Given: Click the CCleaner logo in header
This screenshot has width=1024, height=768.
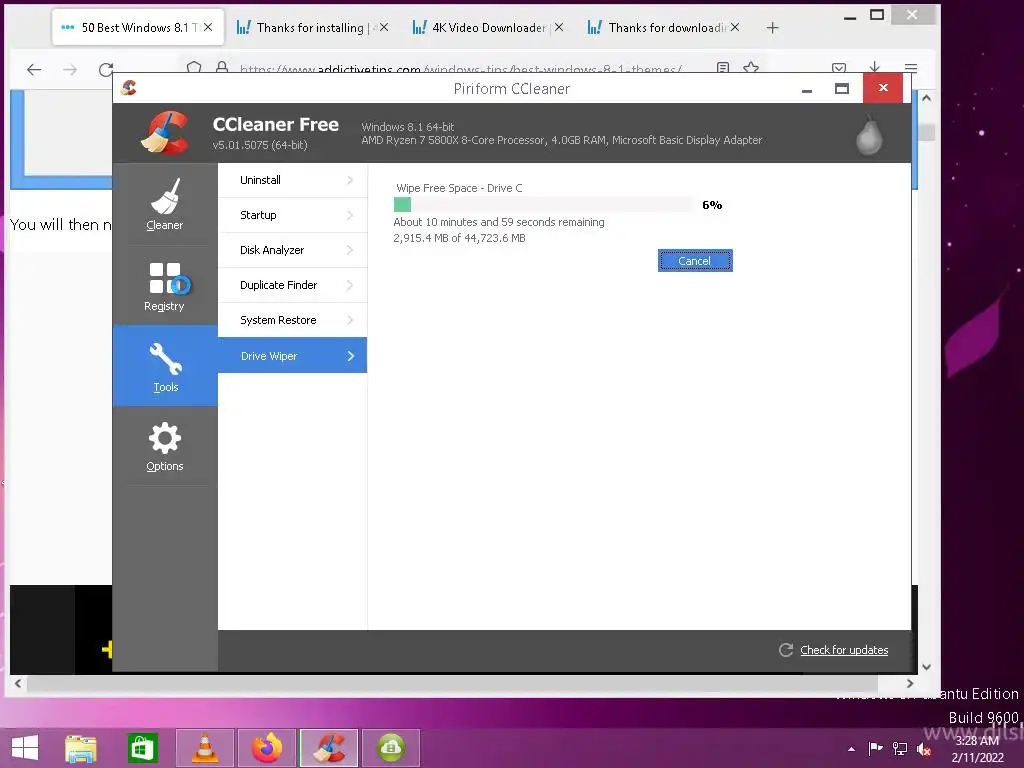Looking at the screenshot, I should pos(165,133).
